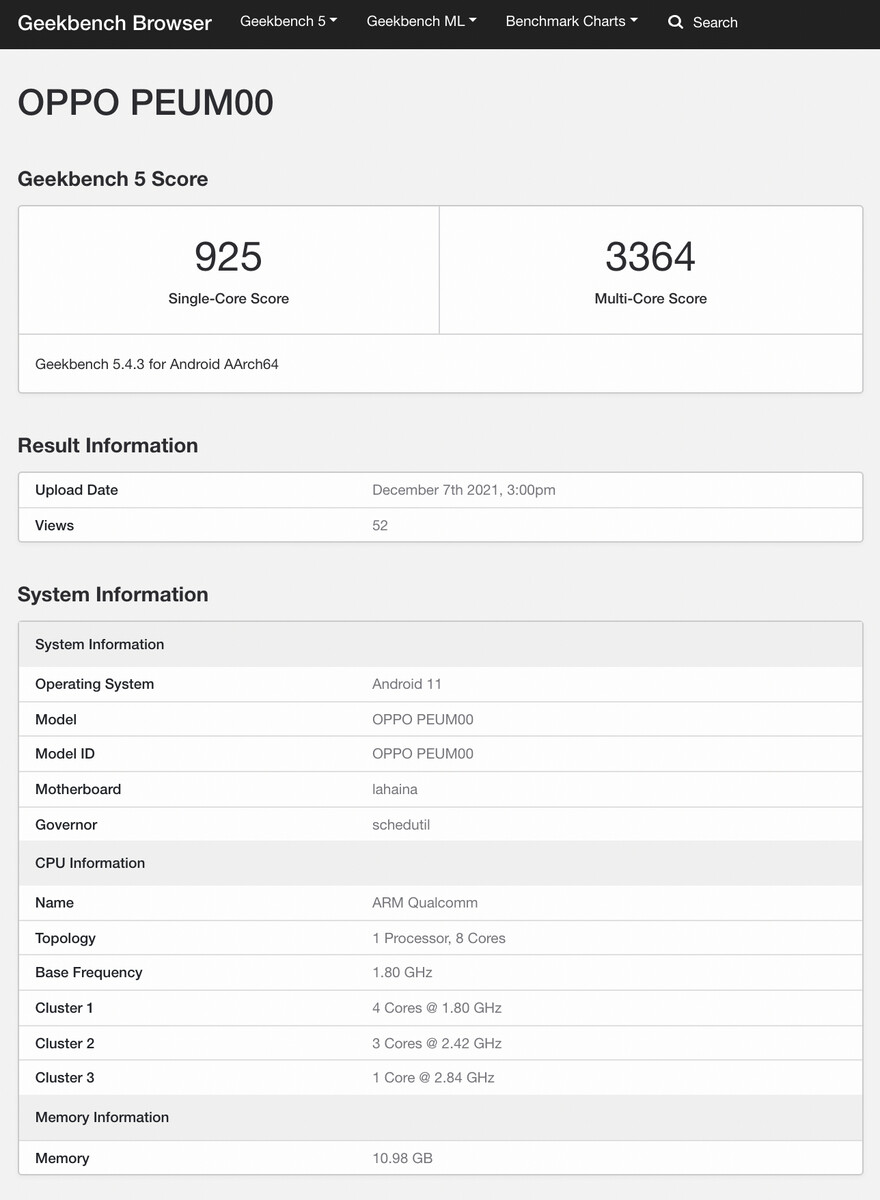Click the Cluster 1 row label
880x1200 pixels.
64,1008
